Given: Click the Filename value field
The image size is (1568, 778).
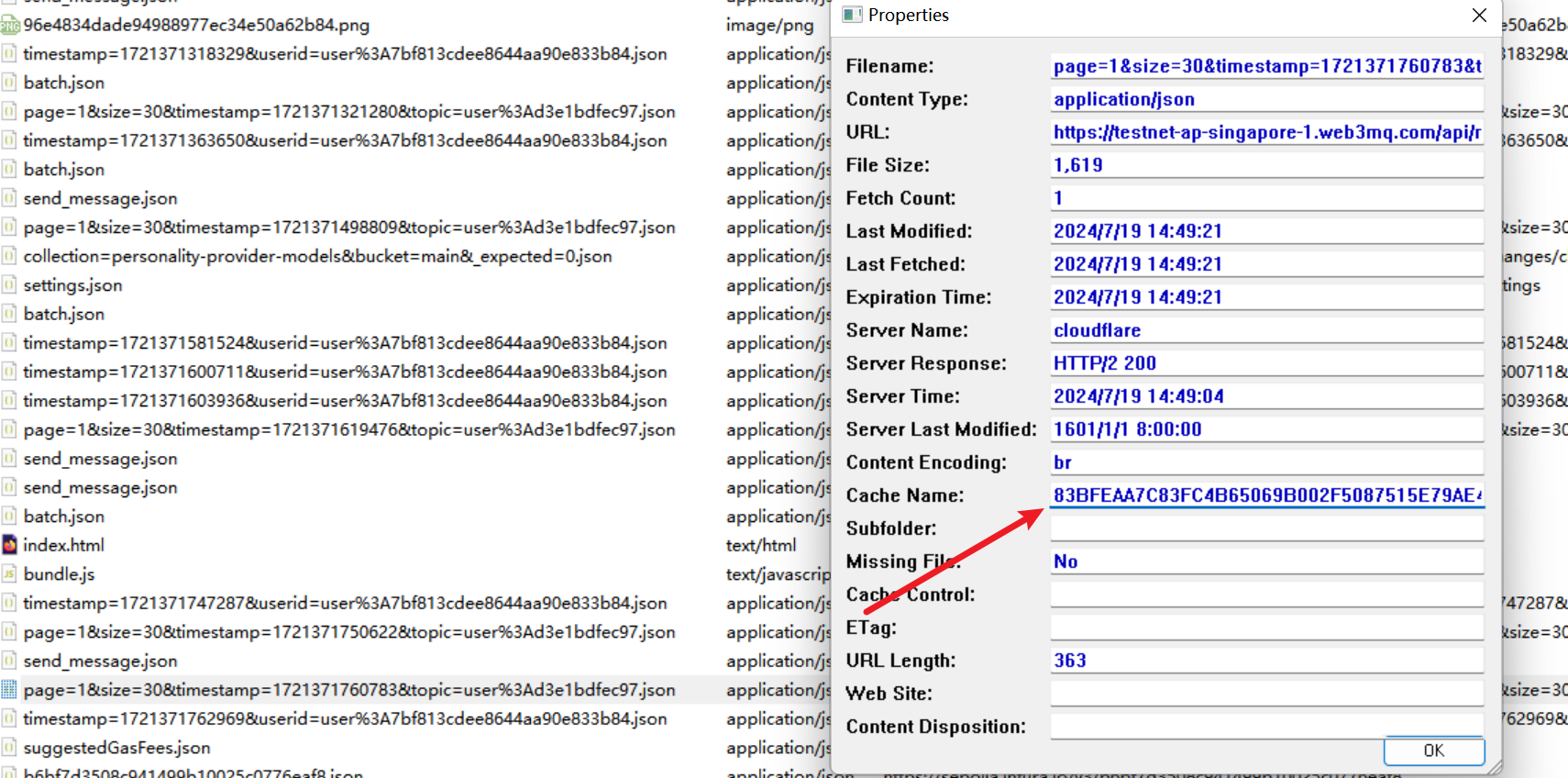Looking at the screenshot, I should click(1266, 66).
